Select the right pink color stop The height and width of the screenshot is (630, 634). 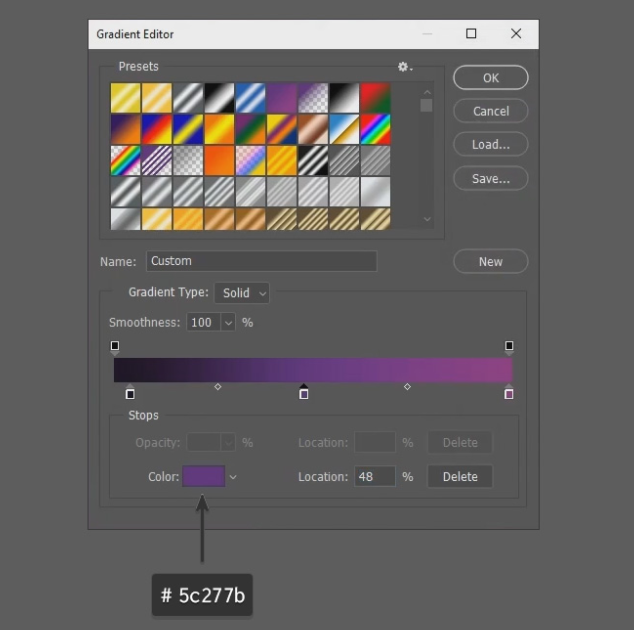tap(509, 394)
